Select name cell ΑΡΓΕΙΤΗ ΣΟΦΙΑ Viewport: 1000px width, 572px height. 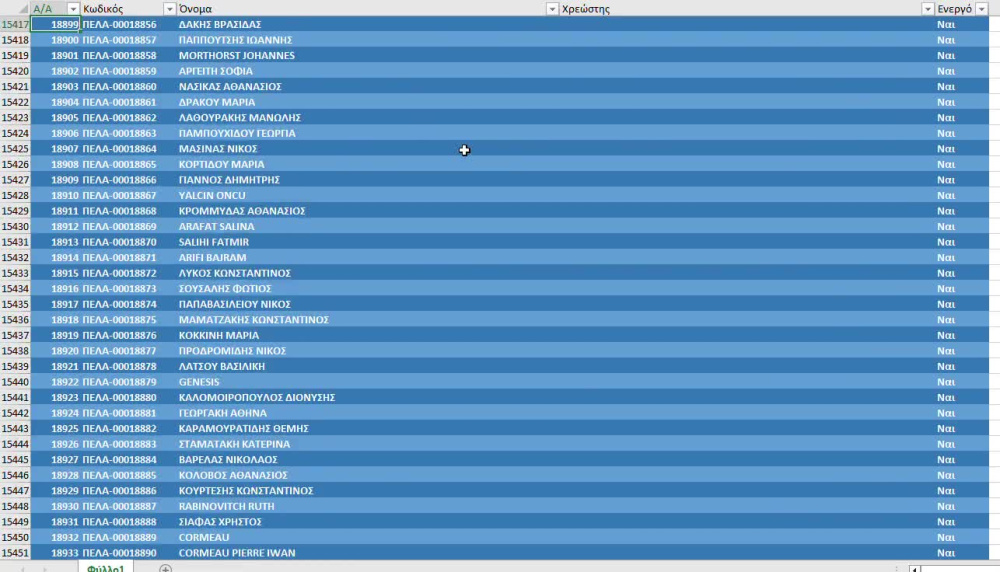[367, 71]
